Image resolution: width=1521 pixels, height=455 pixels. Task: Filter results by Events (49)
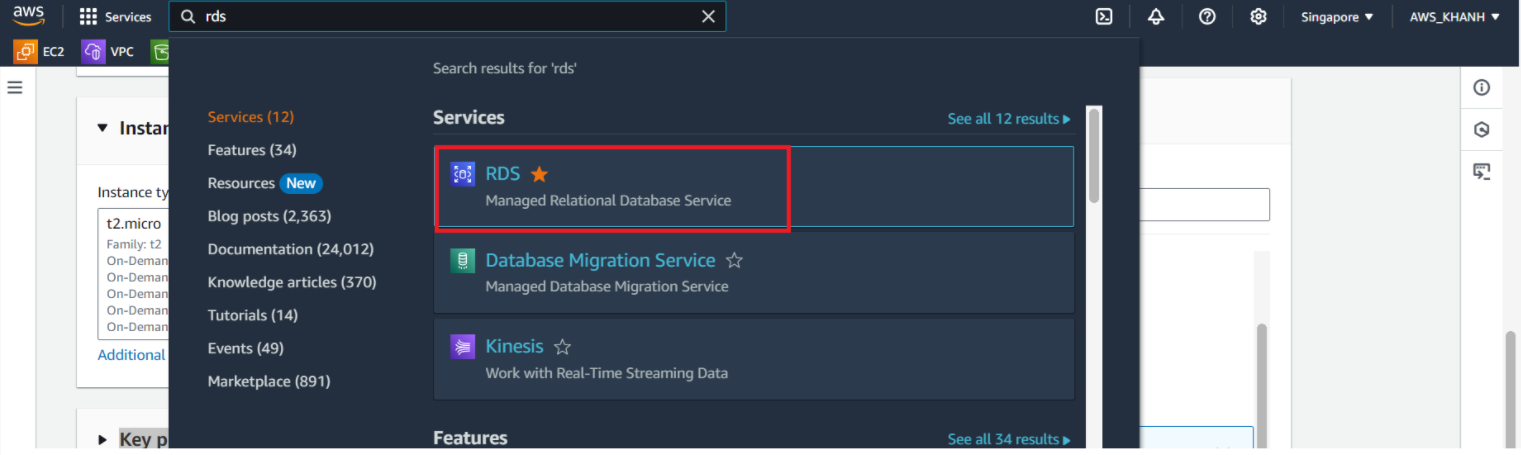246,348
